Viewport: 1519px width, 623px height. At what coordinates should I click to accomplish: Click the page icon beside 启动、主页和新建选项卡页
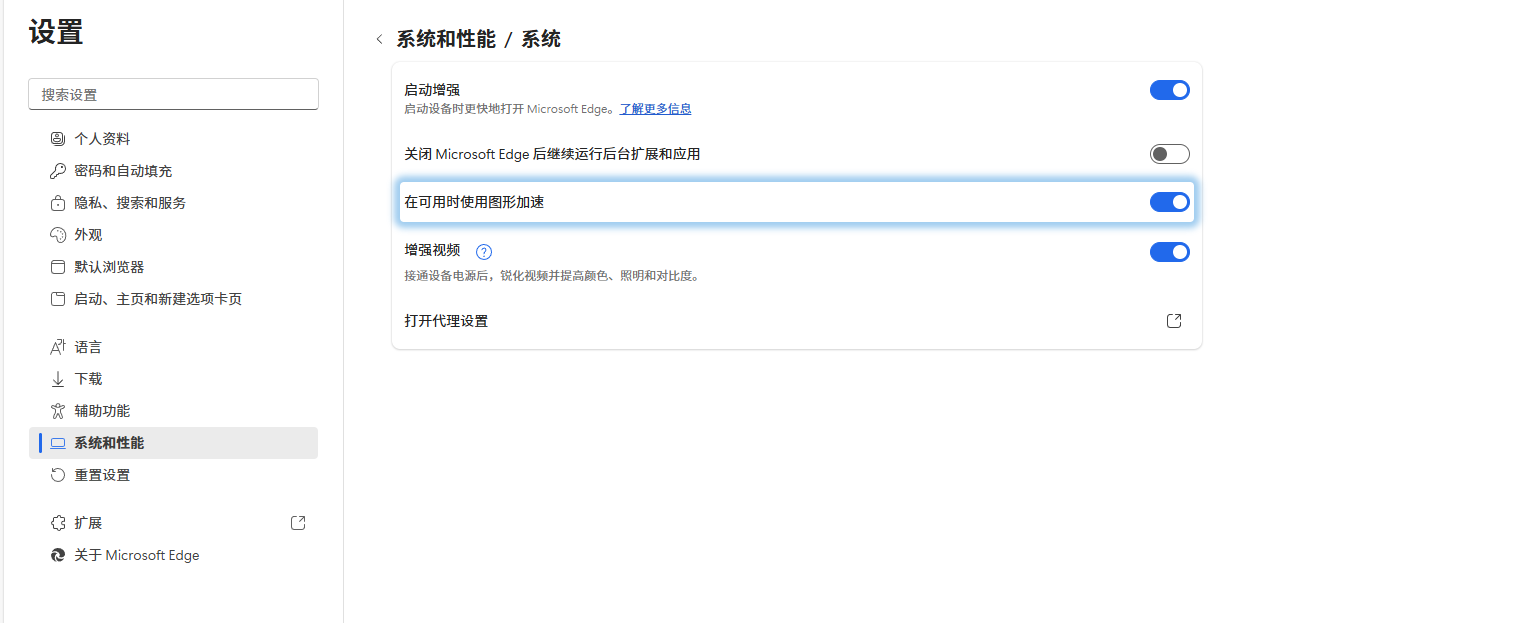coord(57,299)
